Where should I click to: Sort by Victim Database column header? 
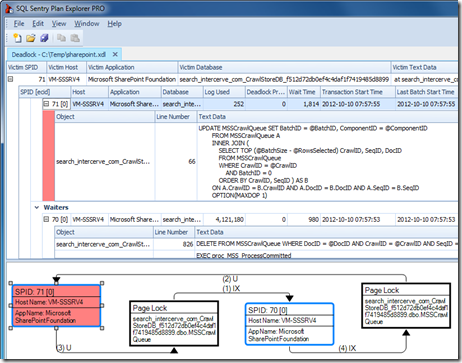(x=284, y=67)
